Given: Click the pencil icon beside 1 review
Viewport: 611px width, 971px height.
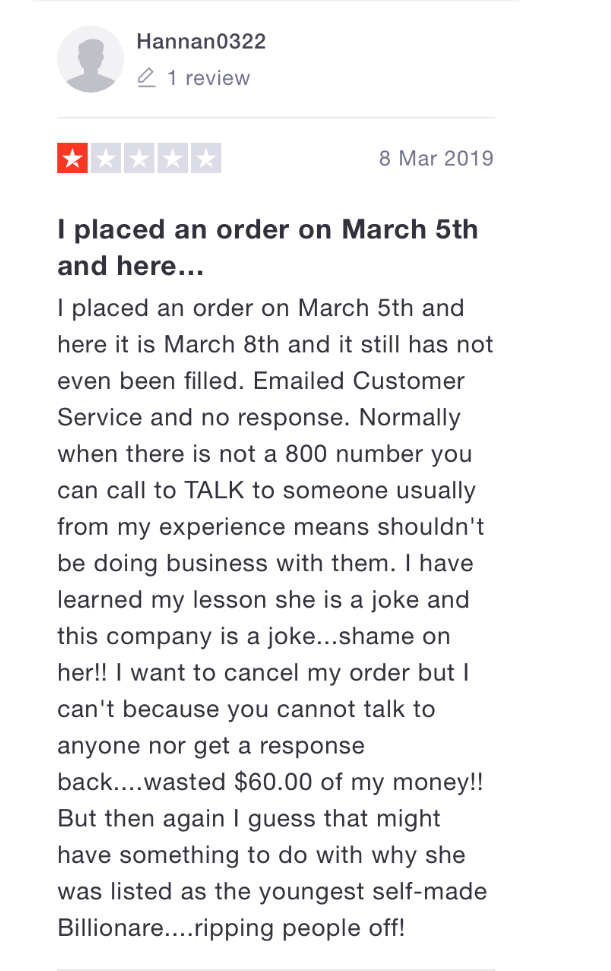Looking at the screenshot, I should [146, 78].
